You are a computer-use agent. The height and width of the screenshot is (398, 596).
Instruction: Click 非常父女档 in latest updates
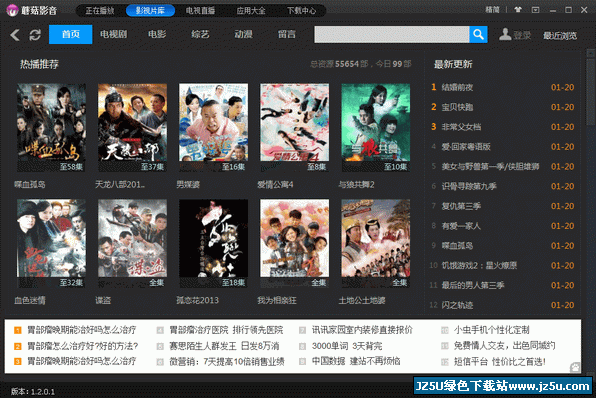[x=461, y=127]
